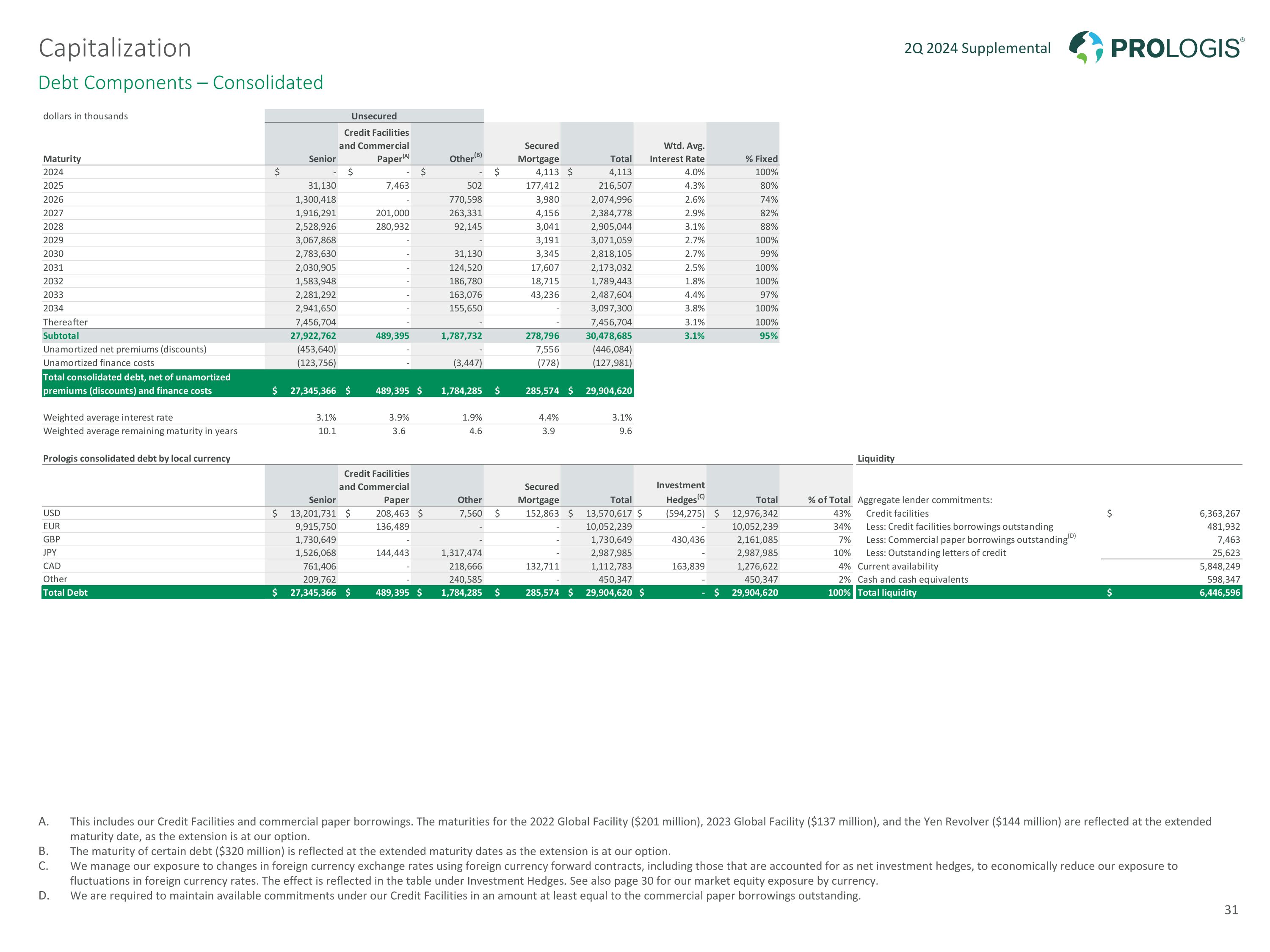Viewport: 1270px width, 952px height.
Task: Click the Weighted average interest rate label
Action: tap(108, 417)
